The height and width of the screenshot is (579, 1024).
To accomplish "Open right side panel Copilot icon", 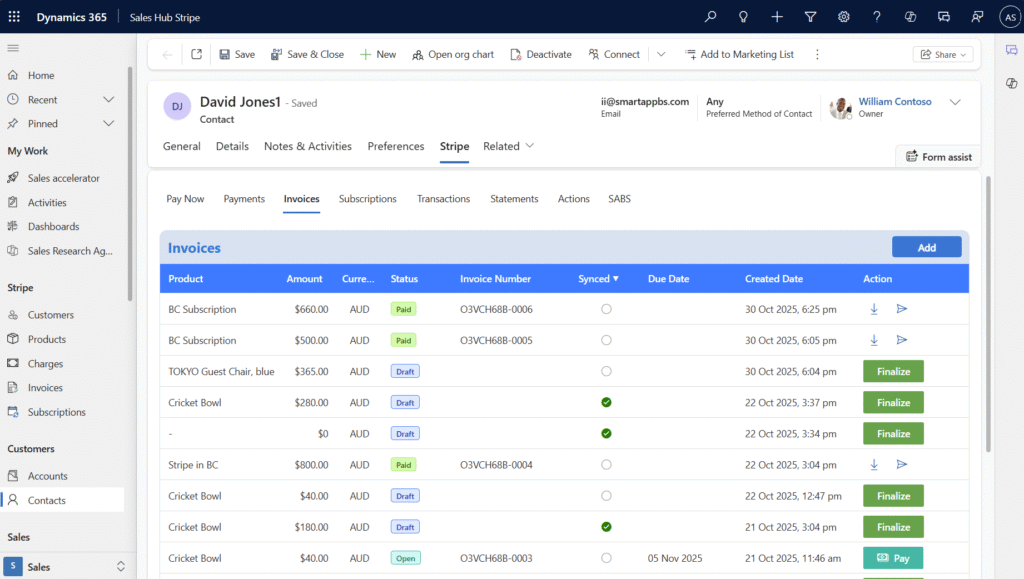I will (x=1012, y=83).
